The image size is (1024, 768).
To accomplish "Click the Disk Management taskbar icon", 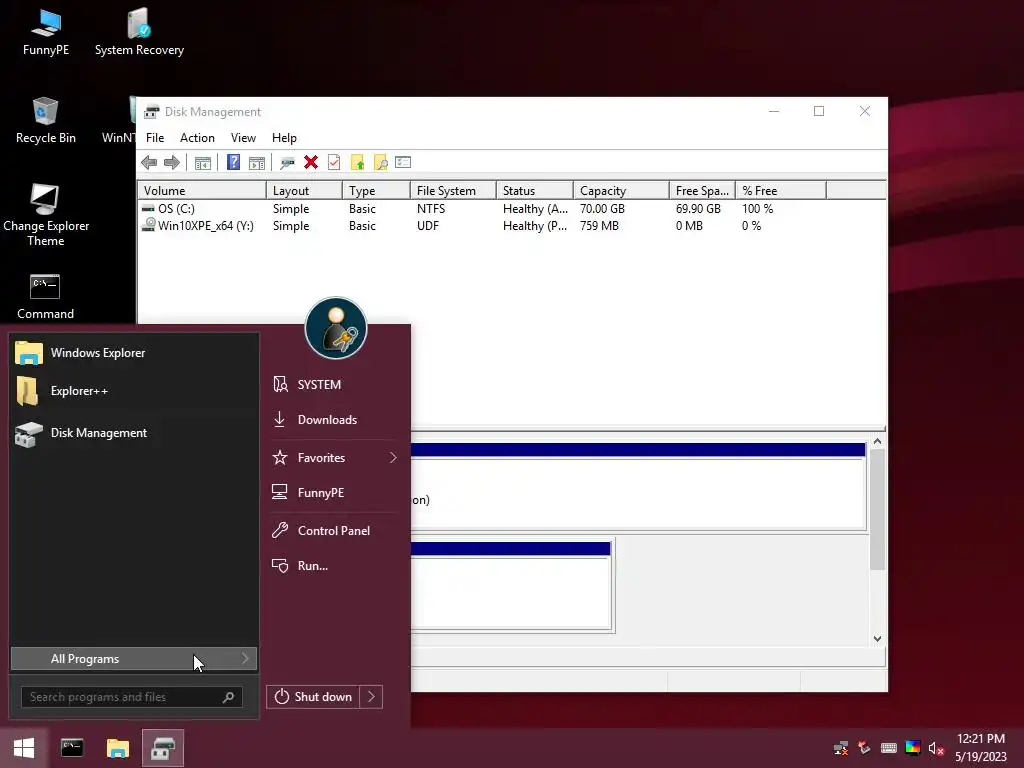I will (x=163, y=748).
